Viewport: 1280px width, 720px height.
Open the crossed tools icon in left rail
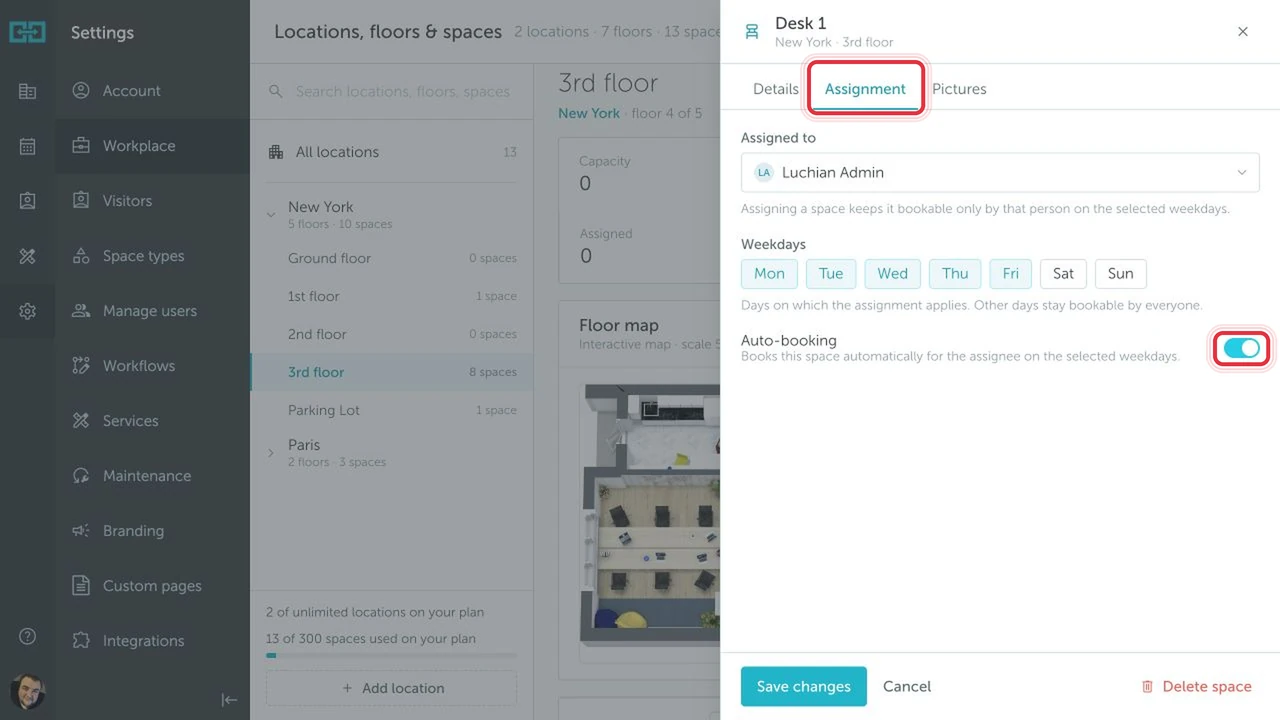27,256
